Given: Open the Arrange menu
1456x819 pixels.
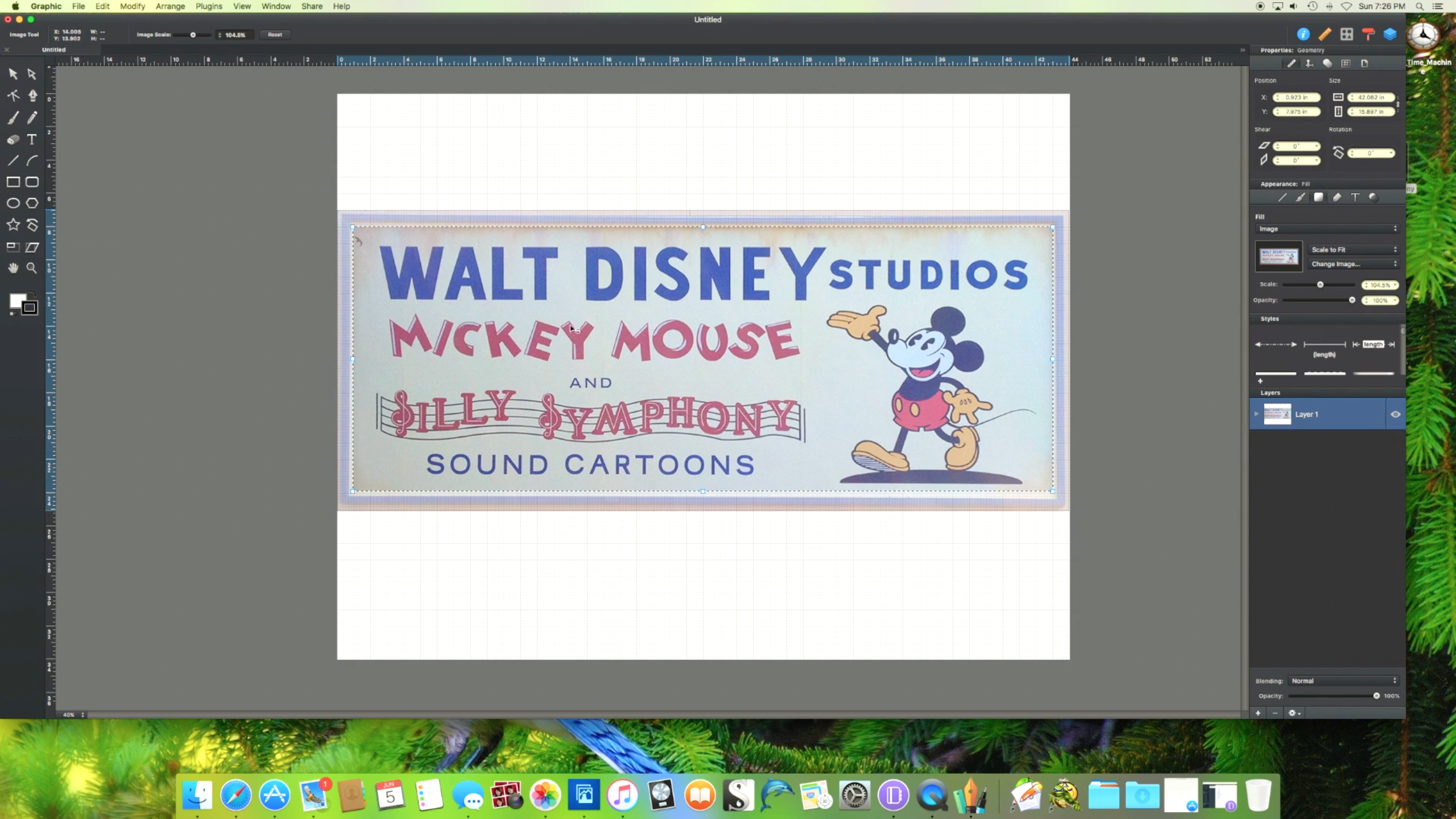Looking at the screenshot, I should (x=170, y=6).
